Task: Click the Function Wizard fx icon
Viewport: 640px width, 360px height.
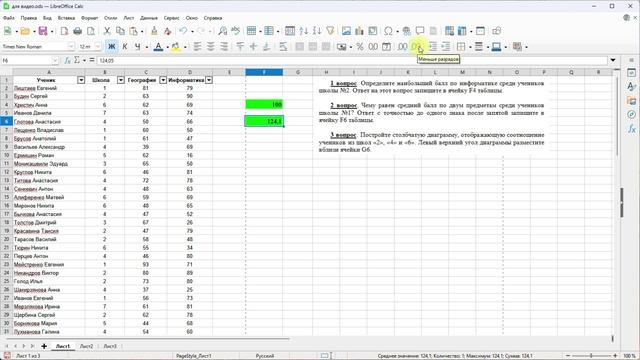Action: coord(67,60)
